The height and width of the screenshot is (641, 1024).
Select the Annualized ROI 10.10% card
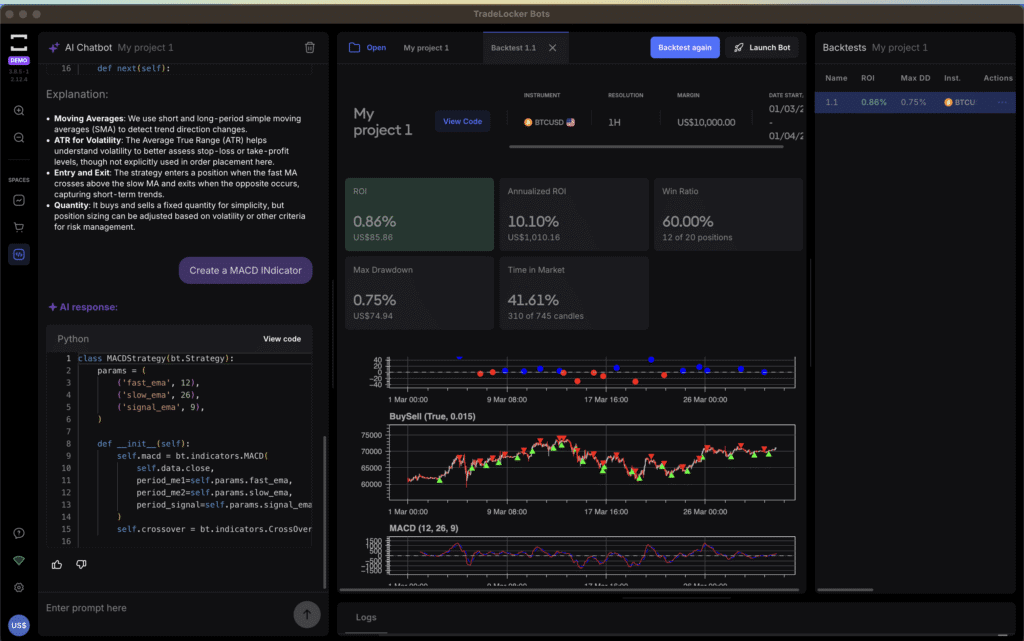tap(574, 214)
